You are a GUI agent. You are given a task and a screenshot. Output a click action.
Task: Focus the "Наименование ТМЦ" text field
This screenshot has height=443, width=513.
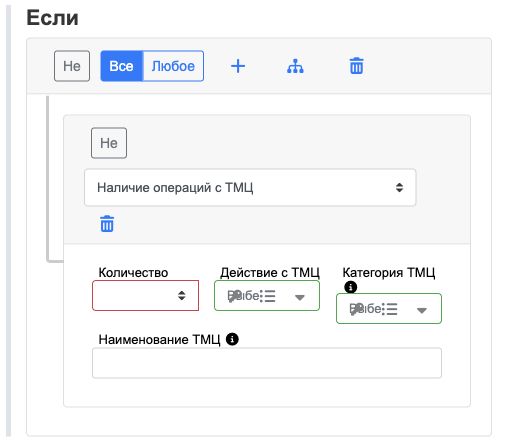[x=267, y=363]
